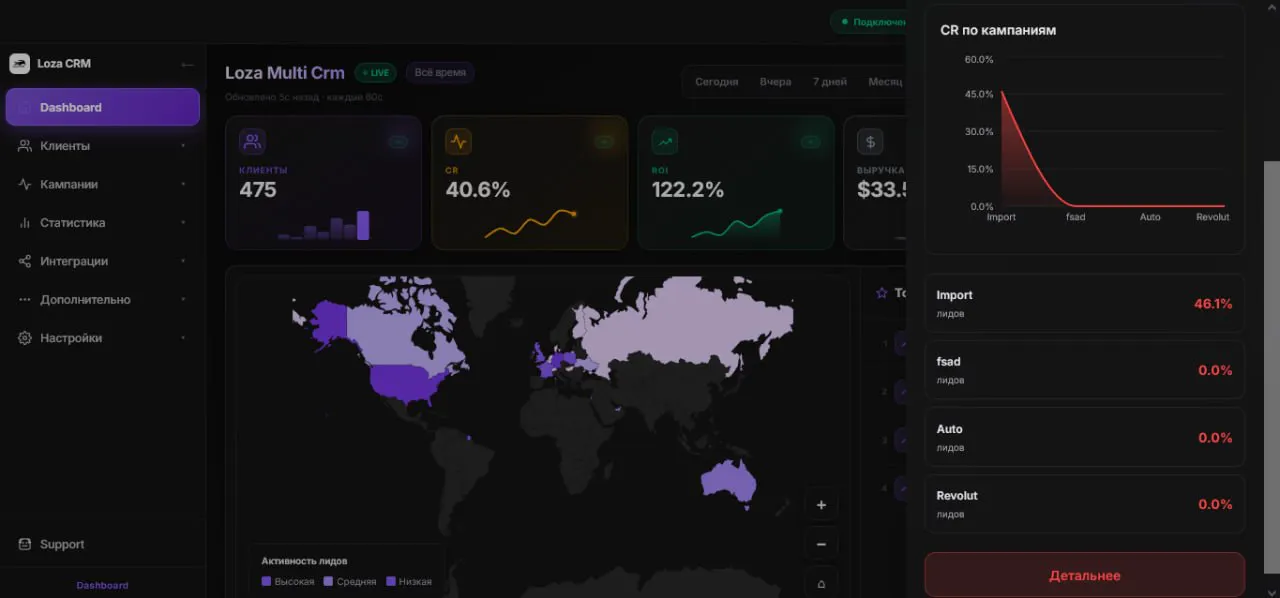1280x598 pixels.
Task: Expand the Интеграции menu chevron
Action: tap(183, 261)
